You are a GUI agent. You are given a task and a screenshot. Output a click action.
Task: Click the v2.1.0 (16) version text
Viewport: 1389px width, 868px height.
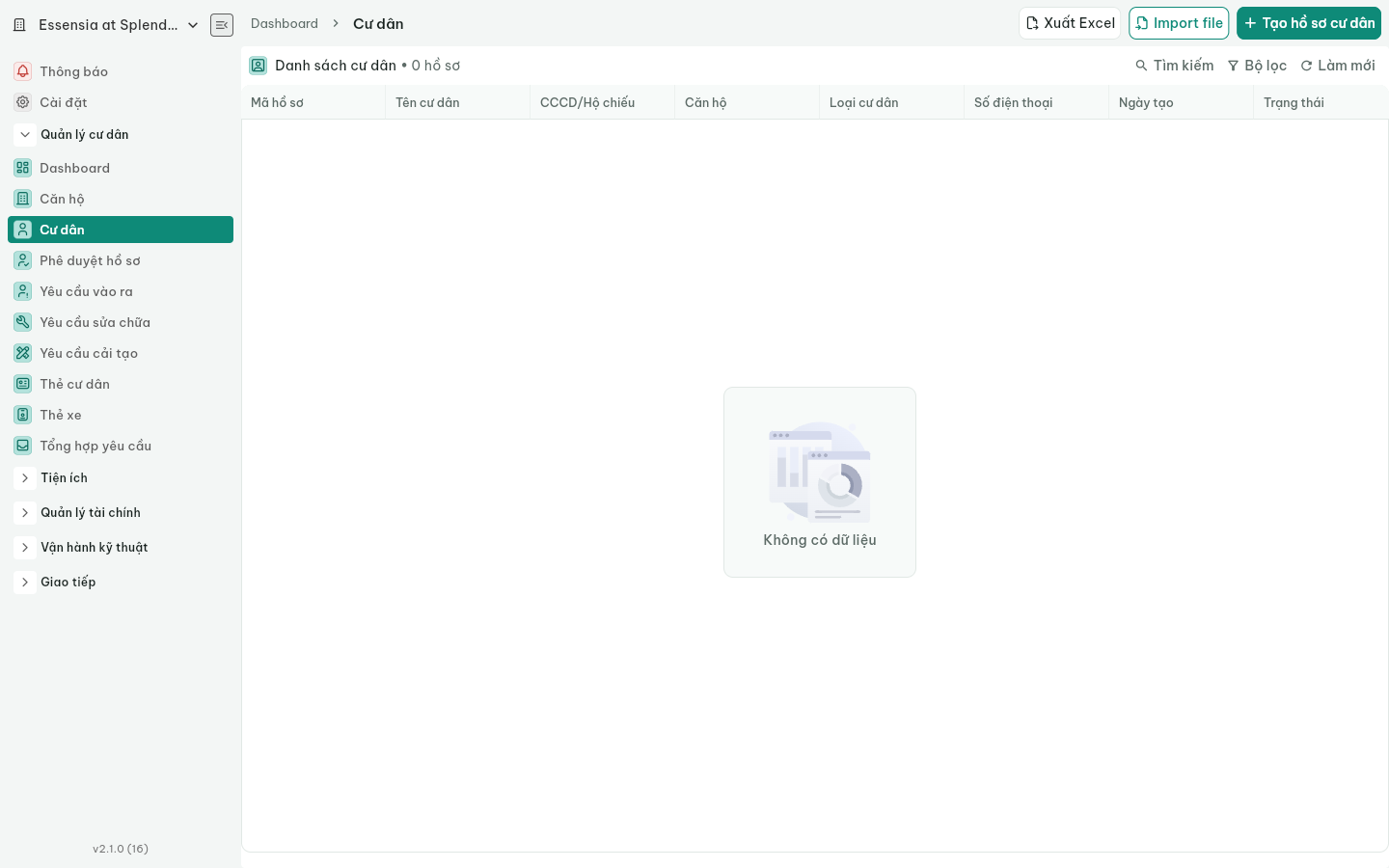click(121, 849)
